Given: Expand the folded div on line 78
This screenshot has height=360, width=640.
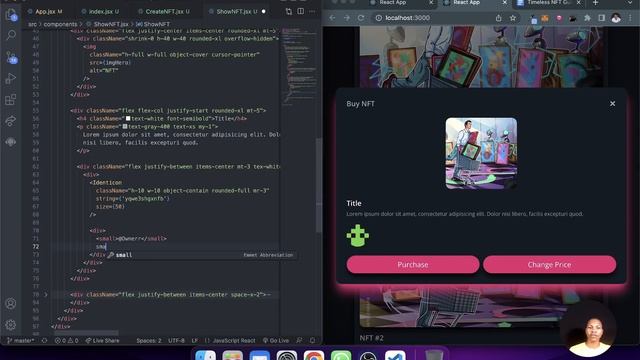Looking at the screenshot, I should [x=46, y=294].
